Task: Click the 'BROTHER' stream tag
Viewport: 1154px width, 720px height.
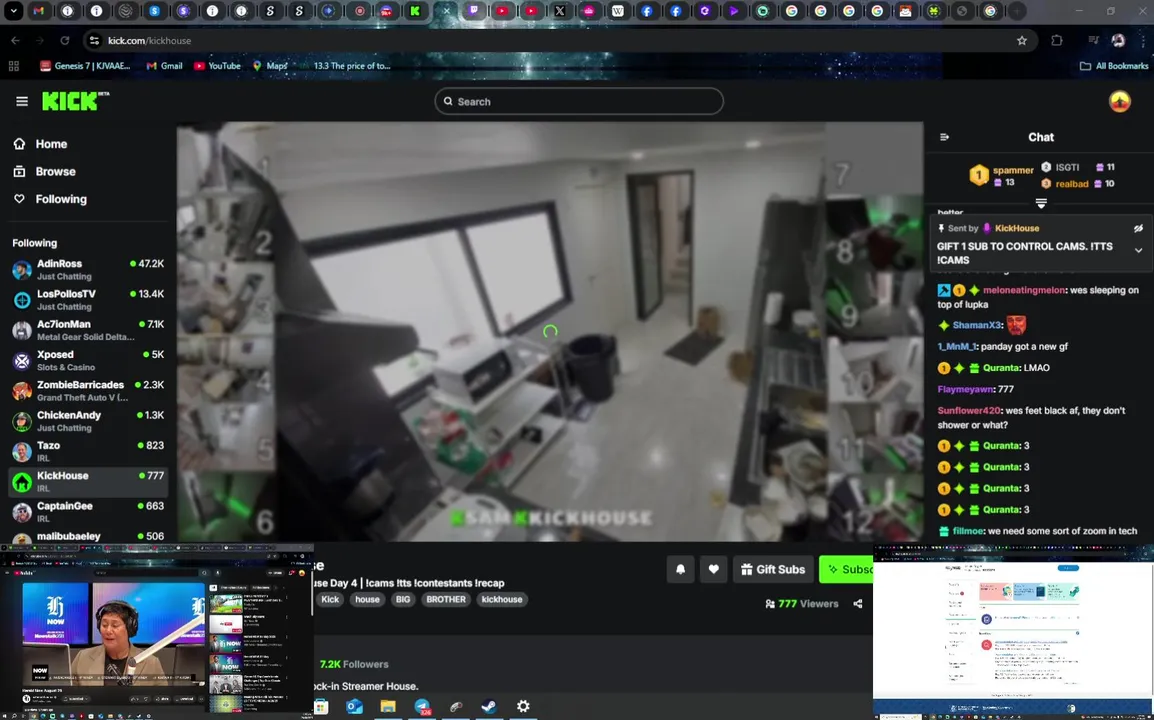Action: 446,599
